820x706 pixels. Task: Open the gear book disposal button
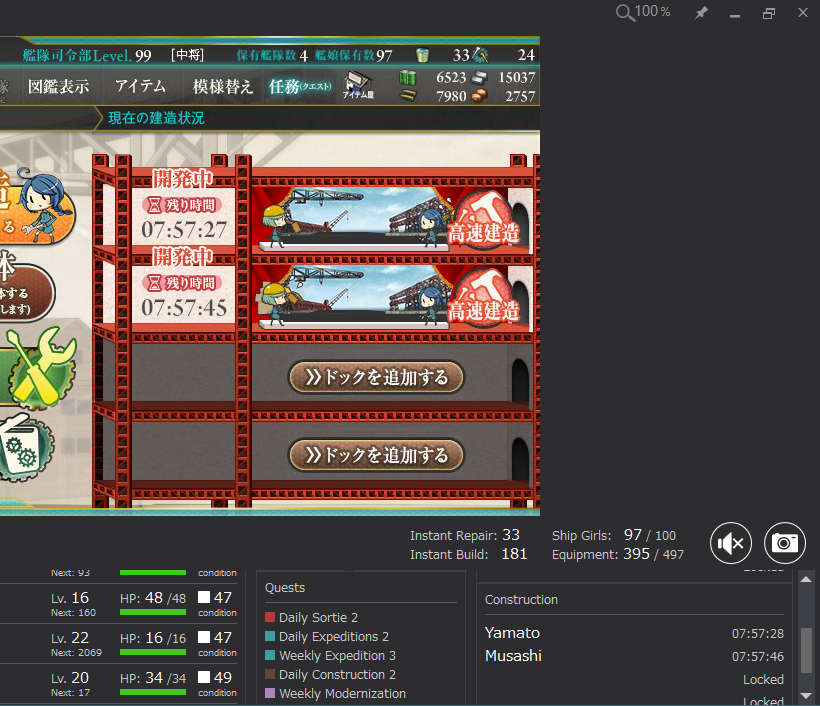26,448
